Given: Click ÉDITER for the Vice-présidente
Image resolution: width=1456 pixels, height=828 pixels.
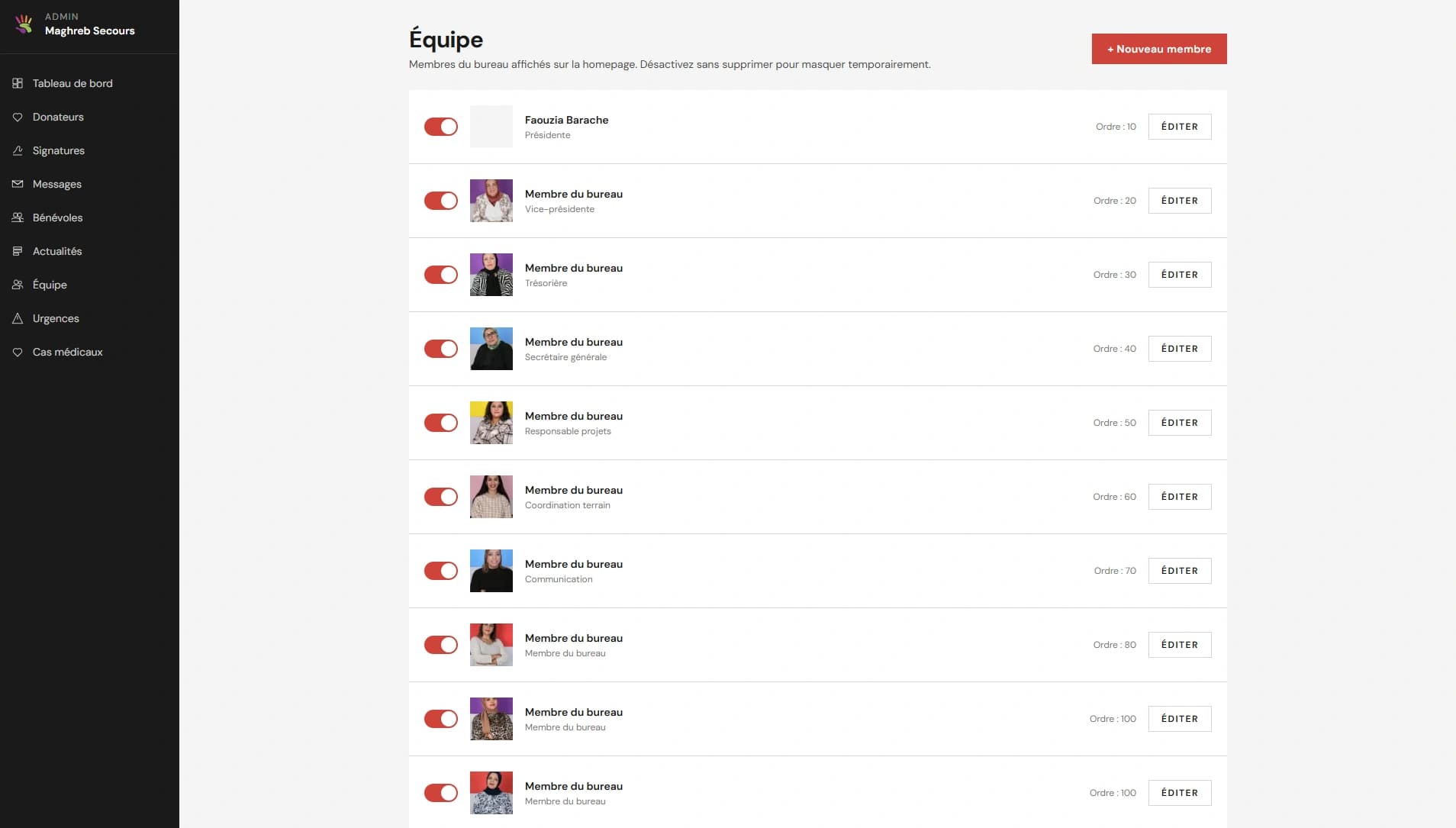Looking at the screenshot, I should click(1179, 201).
